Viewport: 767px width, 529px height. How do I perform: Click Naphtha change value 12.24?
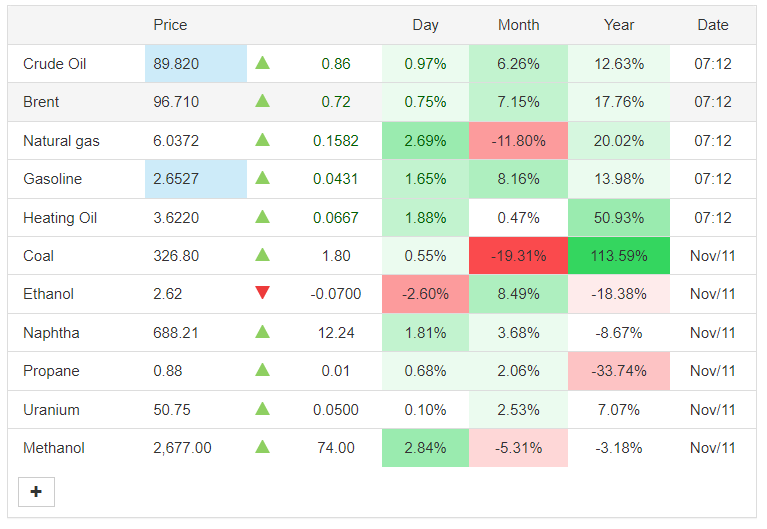[x=336, y=333]
